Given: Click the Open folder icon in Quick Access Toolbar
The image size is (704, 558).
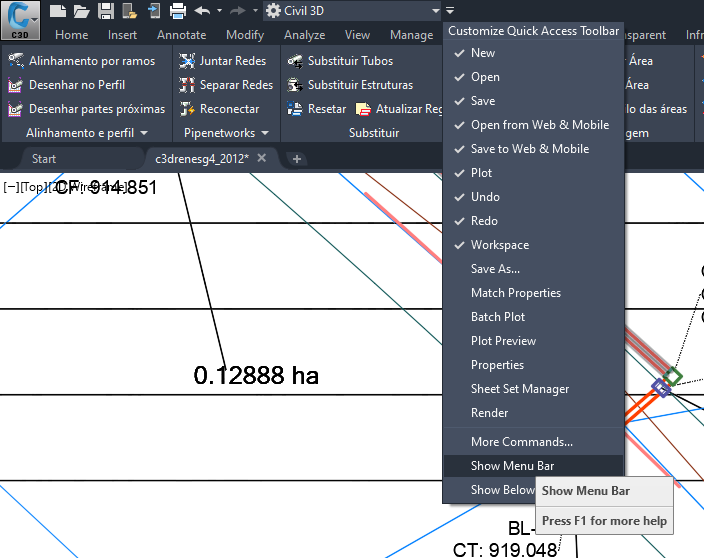Looking at the screenshot, I should (81, 11).
